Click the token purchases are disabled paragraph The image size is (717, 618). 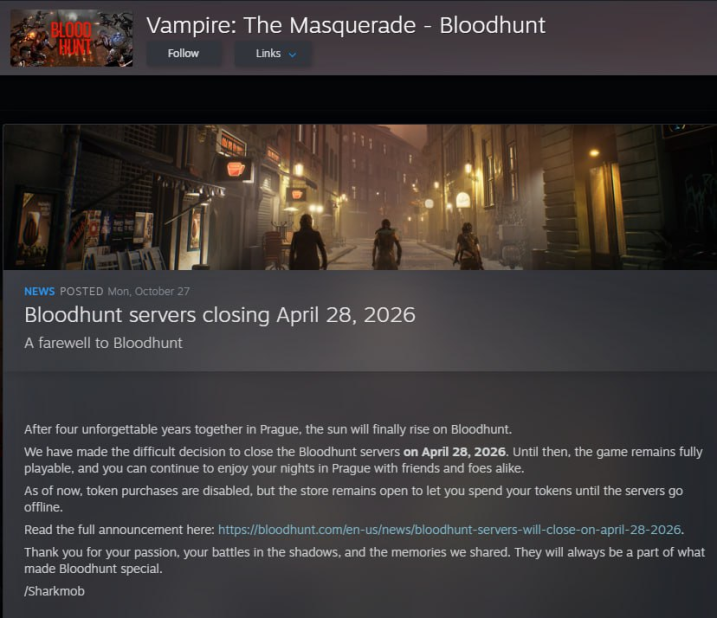[353, 499]
